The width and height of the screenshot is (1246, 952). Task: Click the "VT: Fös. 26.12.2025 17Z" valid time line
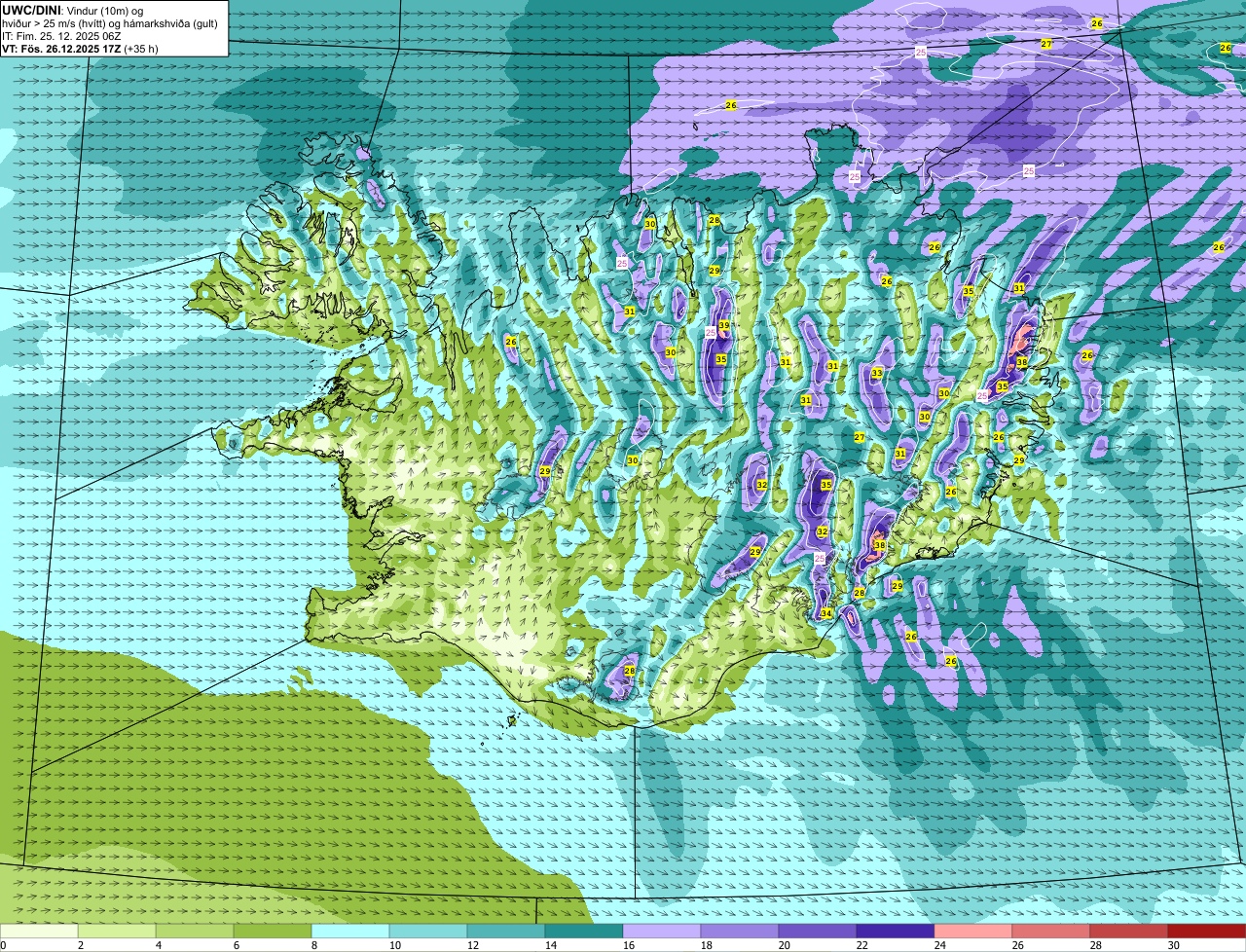coord(61,49)
